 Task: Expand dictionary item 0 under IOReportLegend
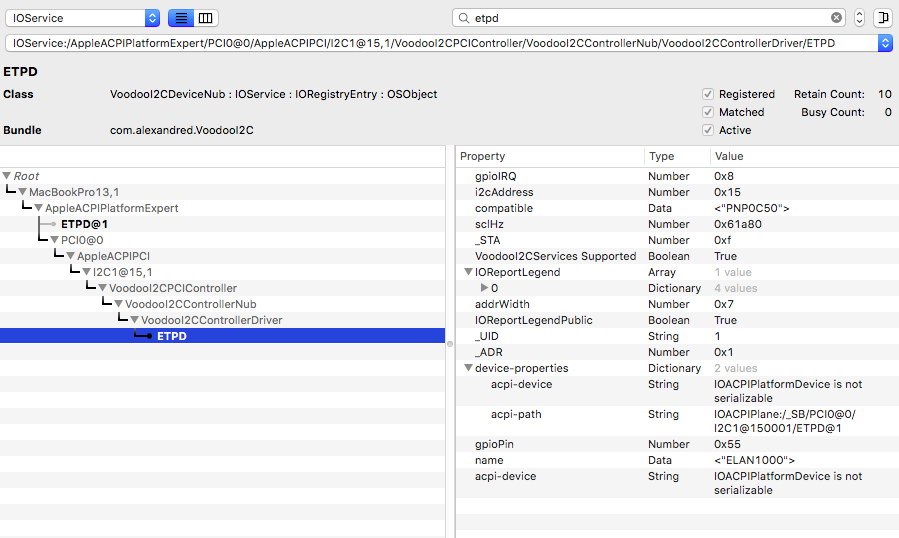pyautogui.click(x=484, y=288)
